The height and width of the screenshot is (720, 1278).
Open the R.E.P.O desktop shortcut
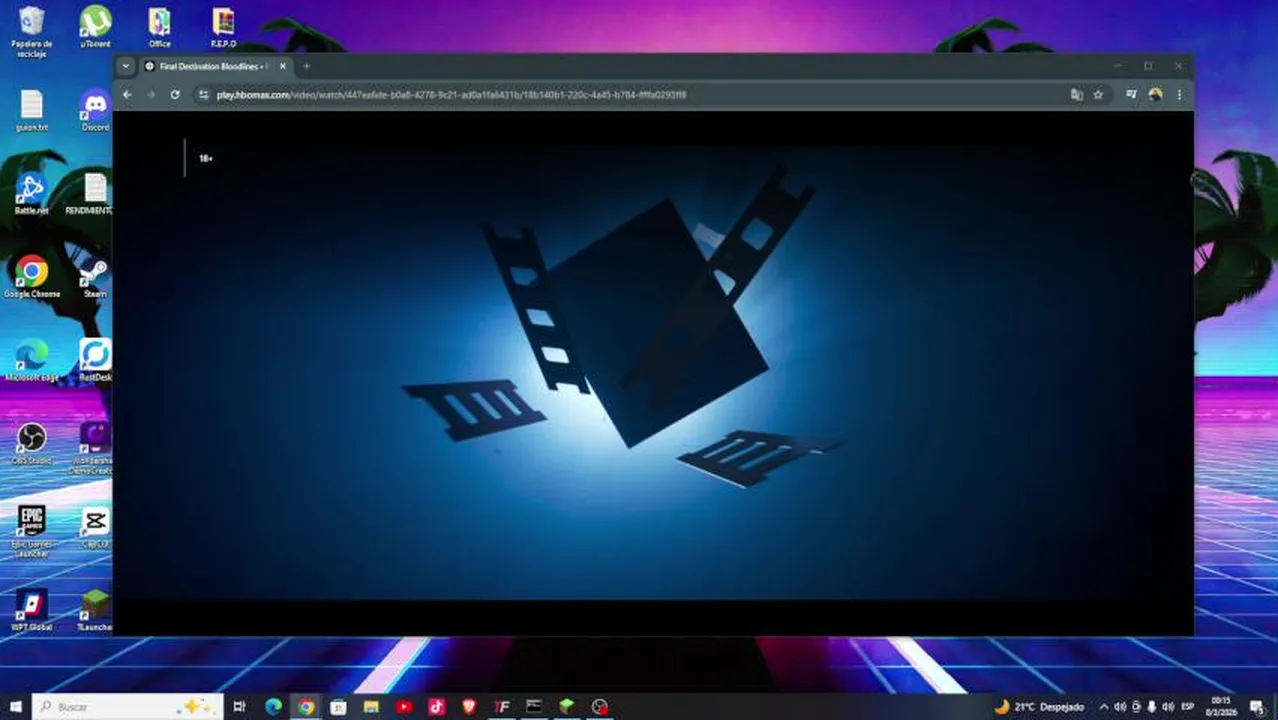pyautogui.click(x=223, y=27)
